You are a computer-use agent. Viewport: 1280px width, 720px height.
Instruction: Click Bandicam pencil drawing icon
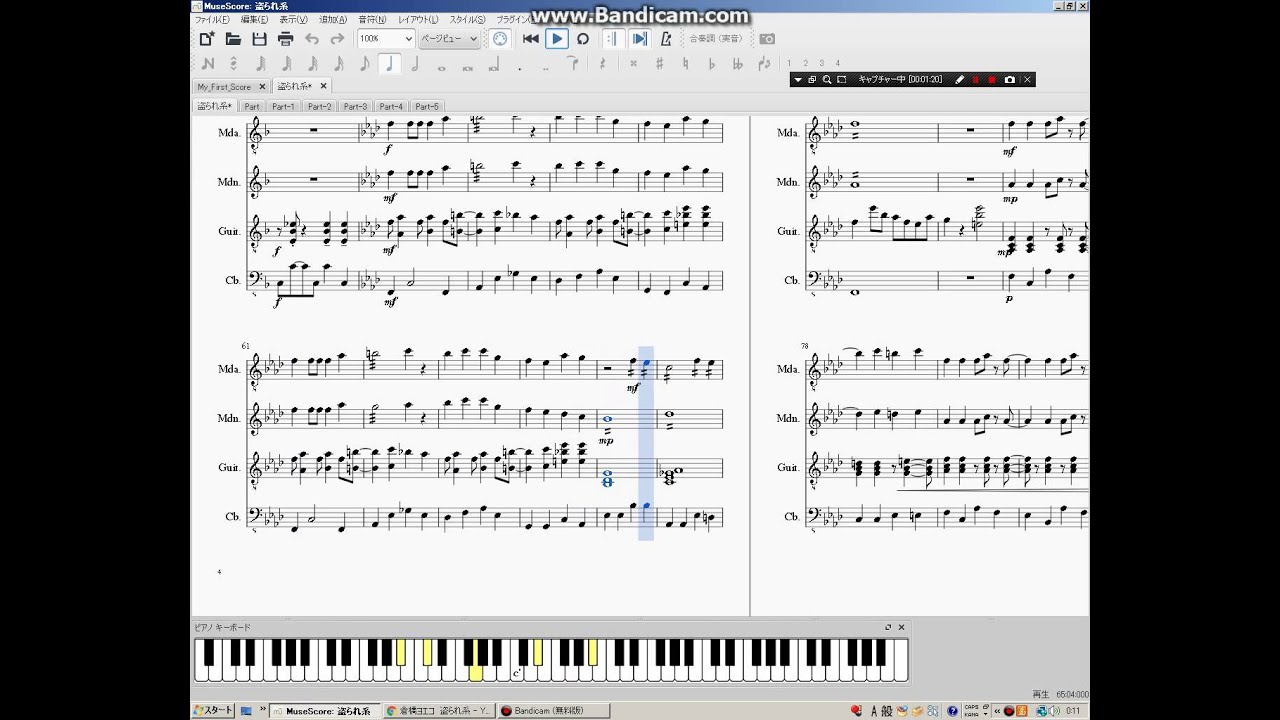point(960,79)
